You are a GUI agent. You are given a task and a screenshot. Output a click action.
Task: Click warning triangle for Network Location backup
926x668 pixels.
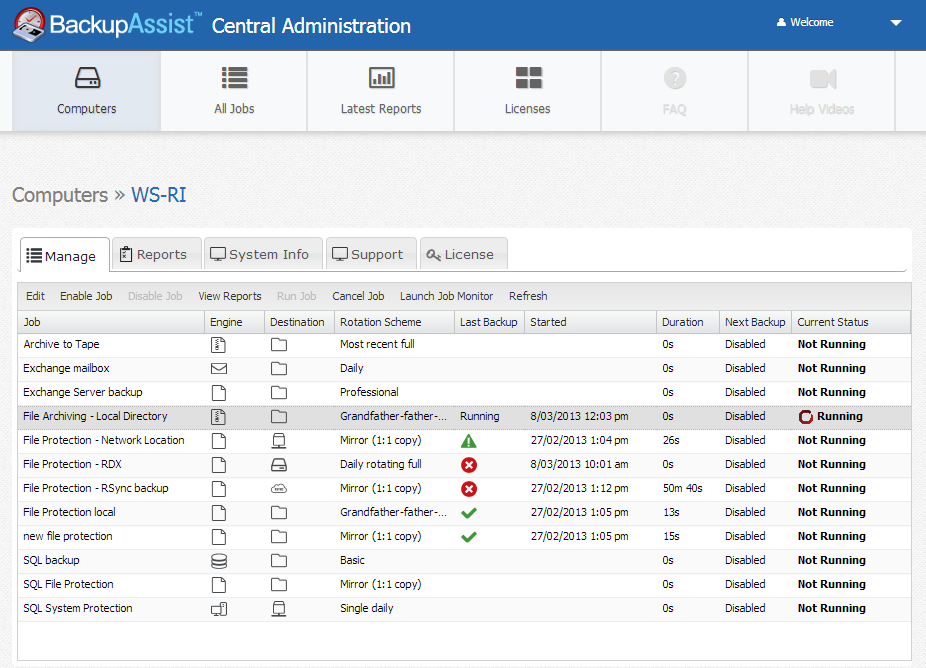pyautogui.click(x=468, y=441)
